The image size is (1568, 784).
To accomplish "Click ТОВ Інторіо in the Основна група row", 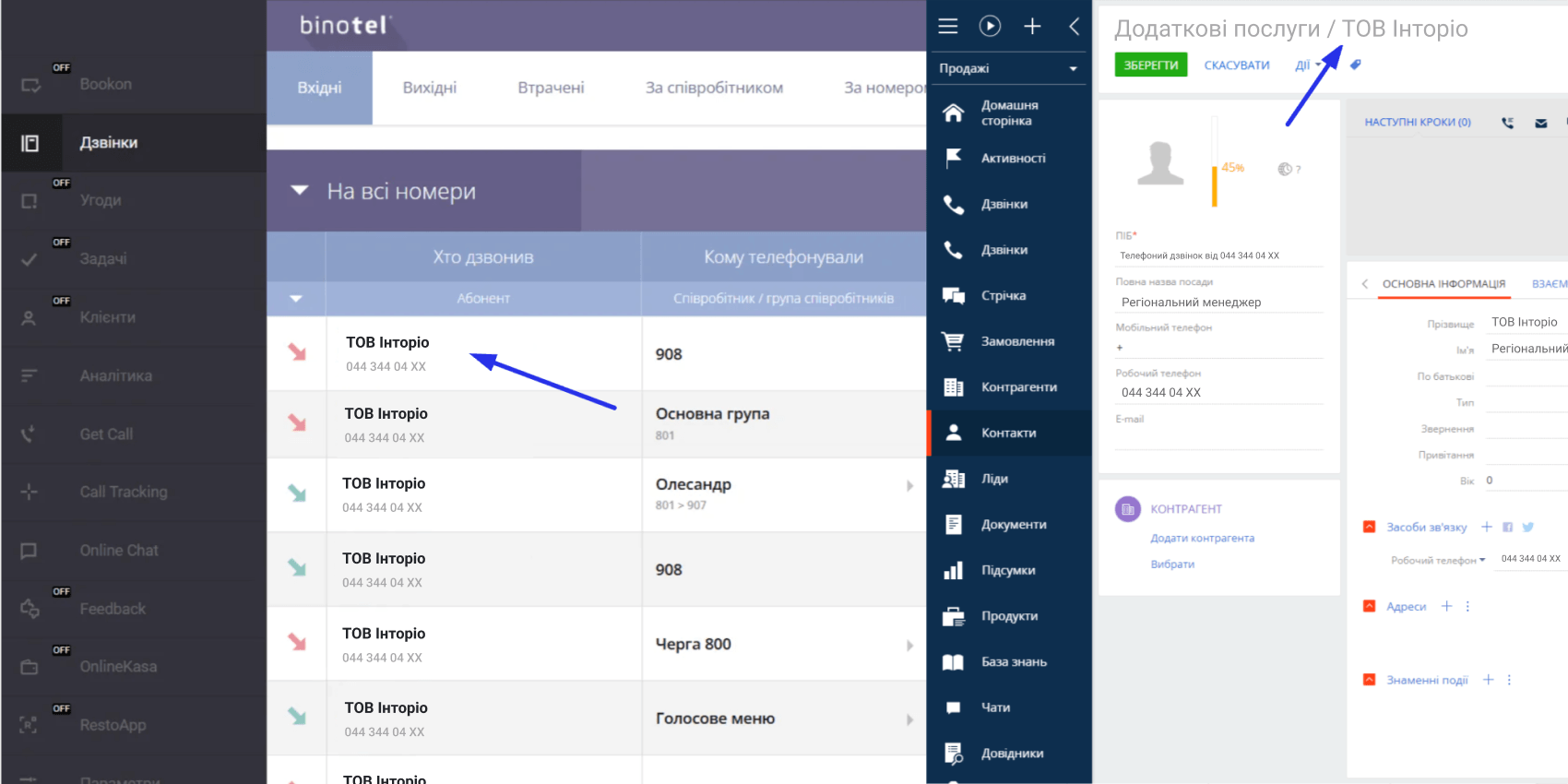I will pyautogui.click(x=386, y=414).
